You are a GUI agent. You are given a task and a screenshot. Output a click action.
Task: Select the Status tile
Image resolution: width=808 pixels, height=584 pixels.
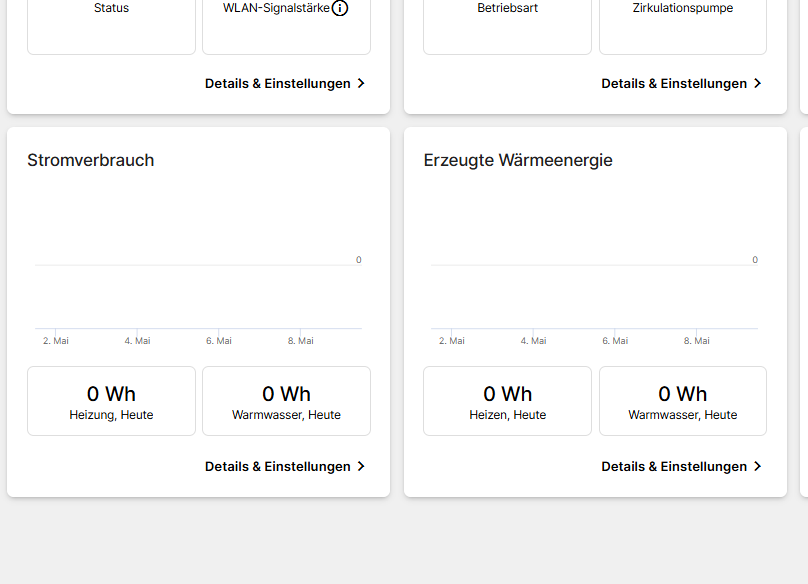tap(111, 24)
